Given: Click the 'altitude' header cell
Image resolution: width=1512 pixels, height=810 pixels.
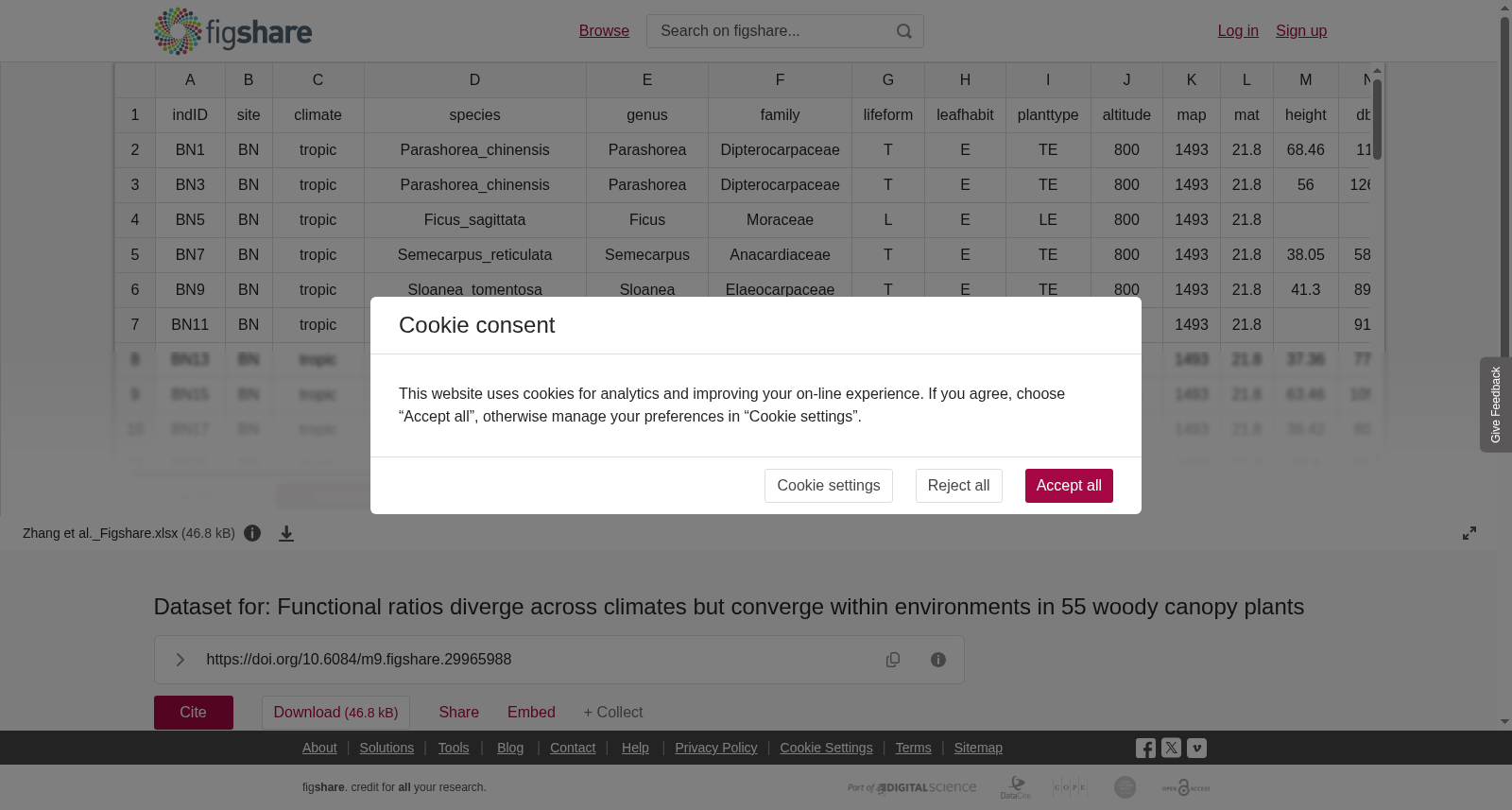Looking at the screenshot, I should pyautogui.click(x=1126, y=115).
